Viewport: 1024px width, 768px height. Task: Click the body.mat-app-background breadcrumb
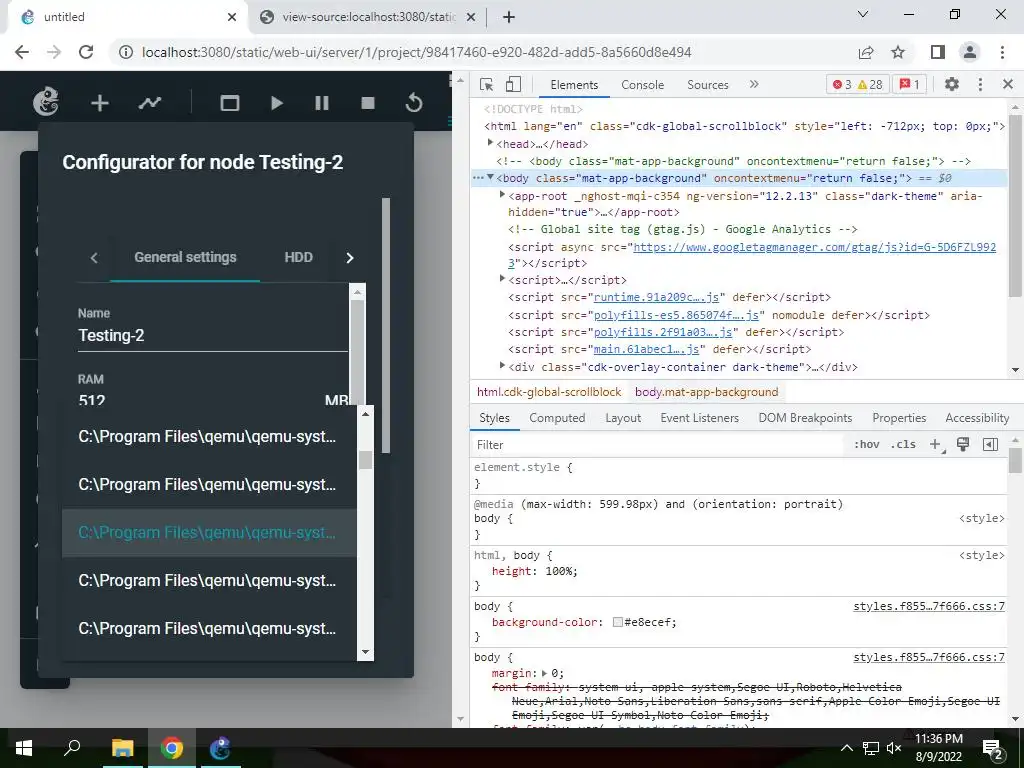[707, 392]
